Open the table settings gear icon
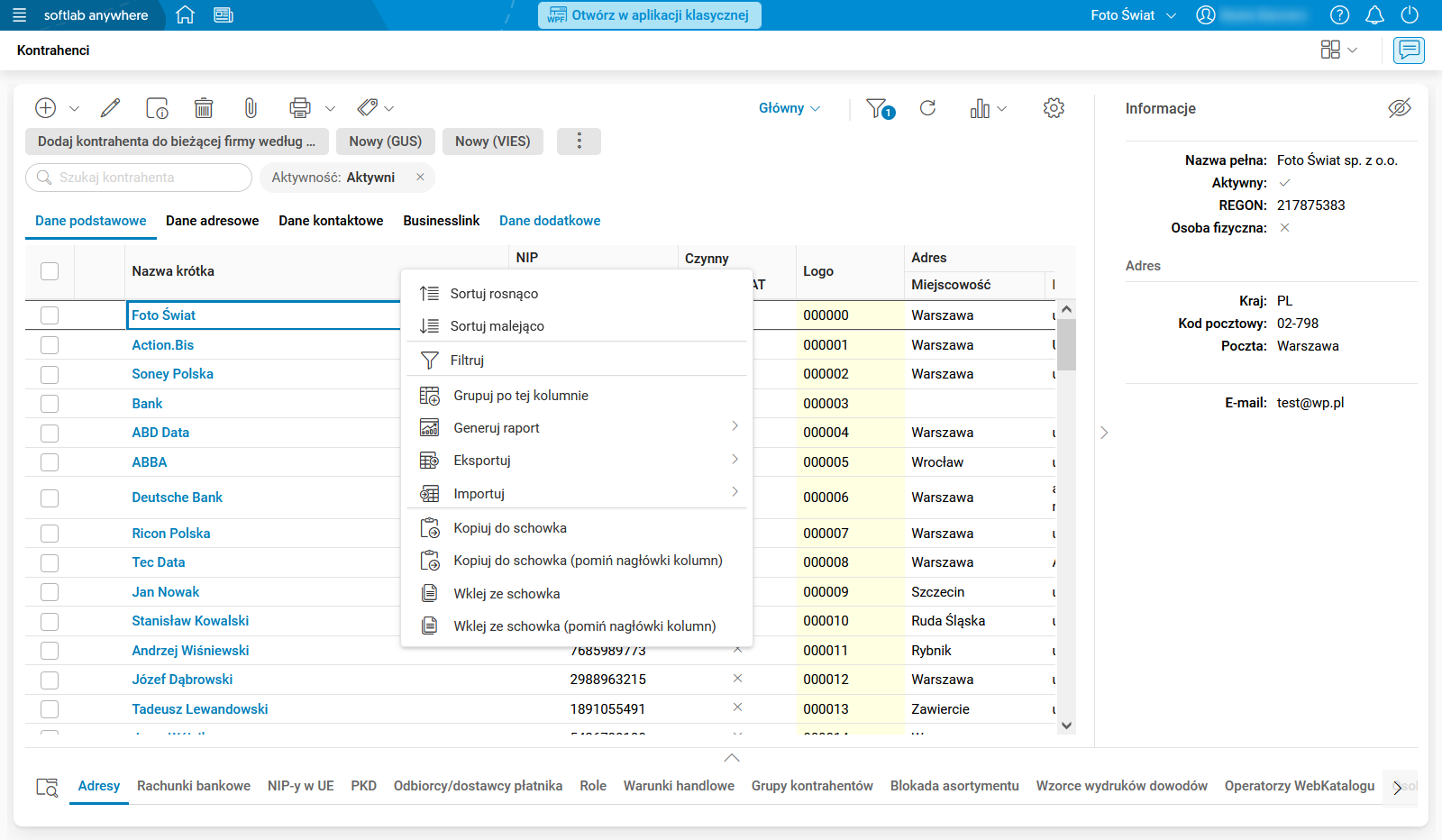Image resolution: width=1442 pixels, height=840 pixels. 1054,108
